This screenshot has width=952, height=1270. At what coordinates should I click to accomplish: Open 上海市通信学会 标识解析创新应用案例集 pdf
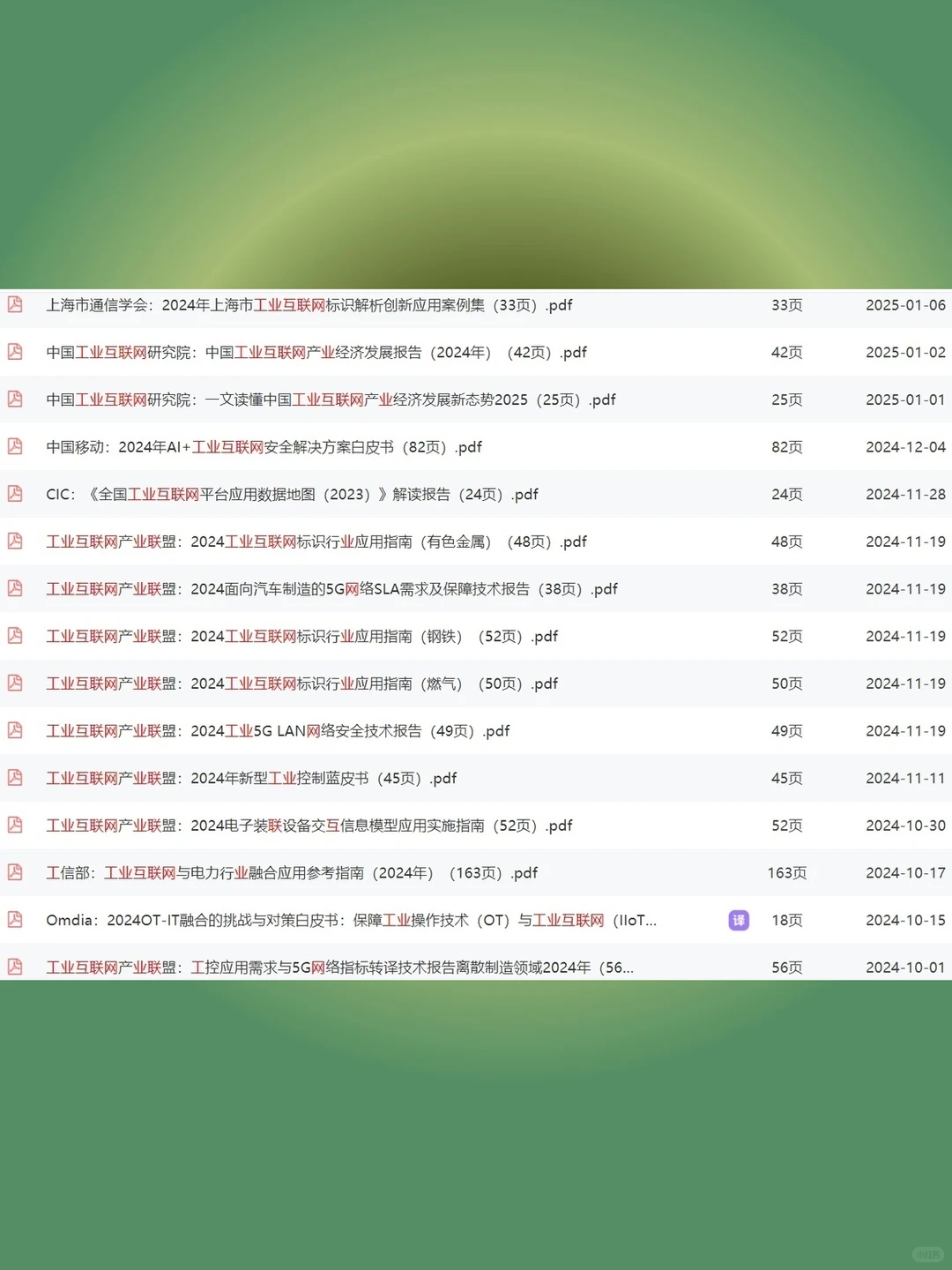tap(309, 305)
